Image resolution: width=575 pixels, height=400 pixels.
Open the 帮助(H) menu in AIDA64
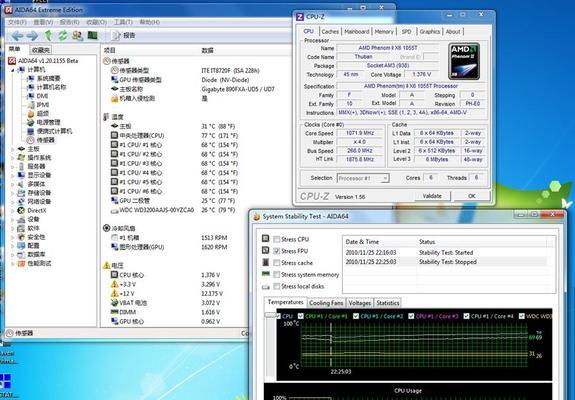click(x=149, y=22)
